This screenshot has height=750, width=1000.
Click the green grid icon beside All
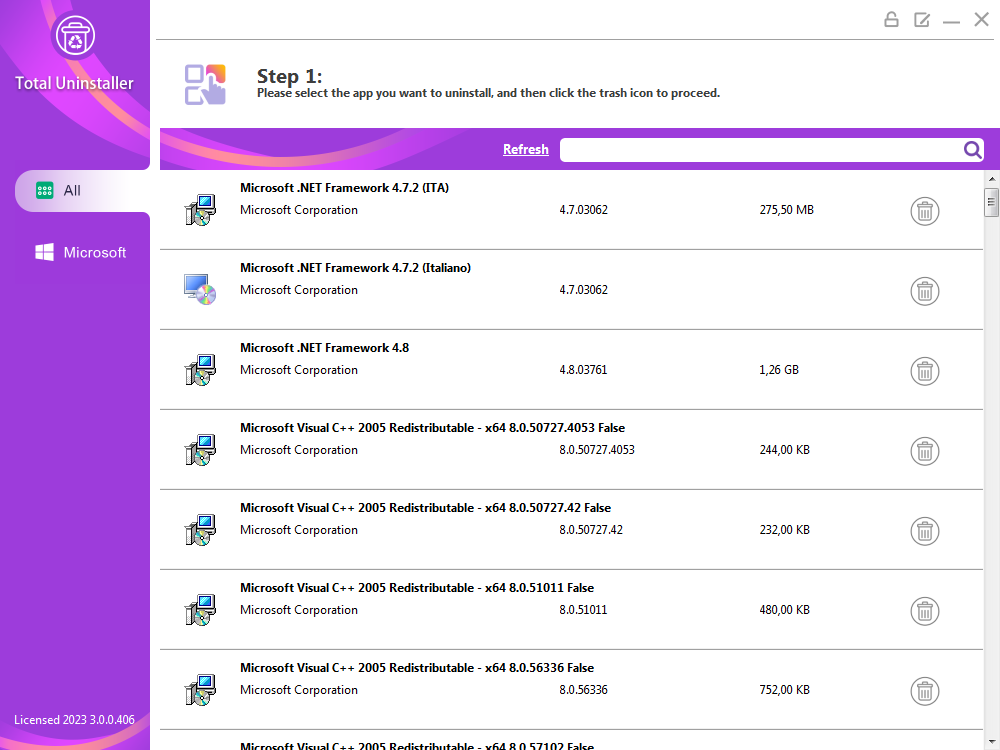[x=45, y=190]
